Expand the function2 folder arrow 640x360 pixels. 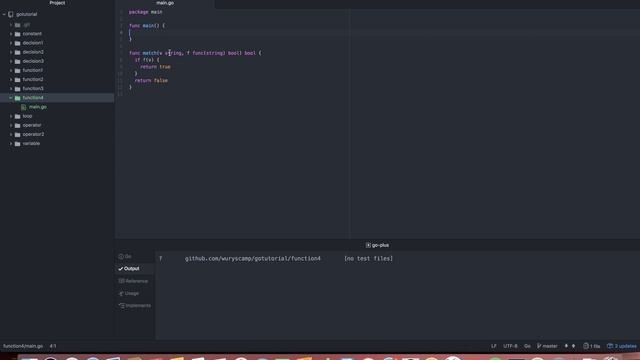tap(11, 80)
